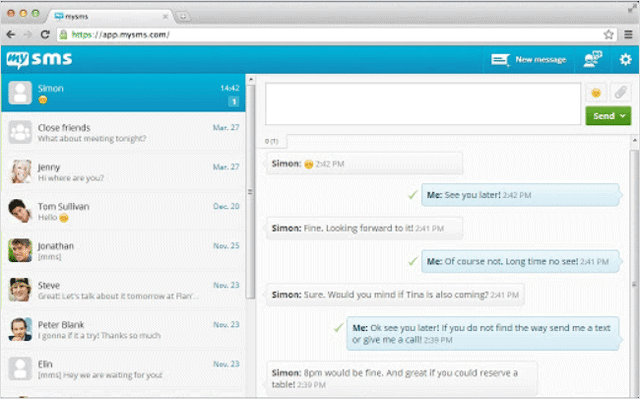Close the mysms browser tab
640x399 pixels.
(165, 17)
